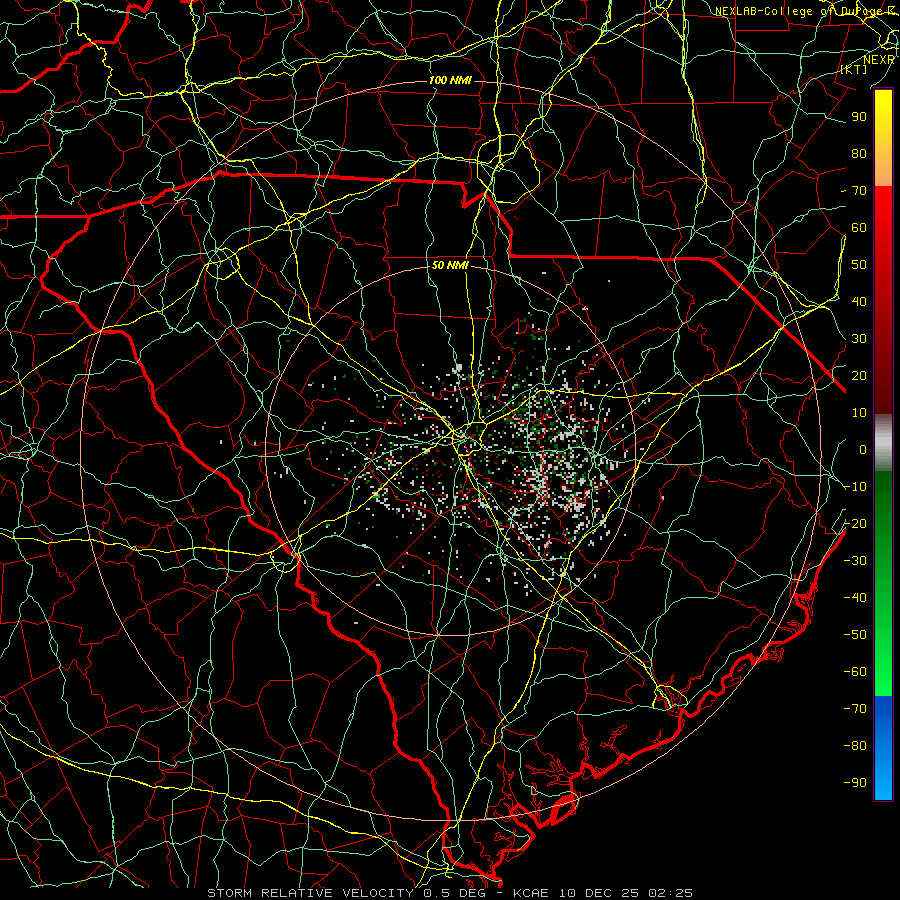Click the 0.5 DEG elevation text
900x900 pixels.
454,893
